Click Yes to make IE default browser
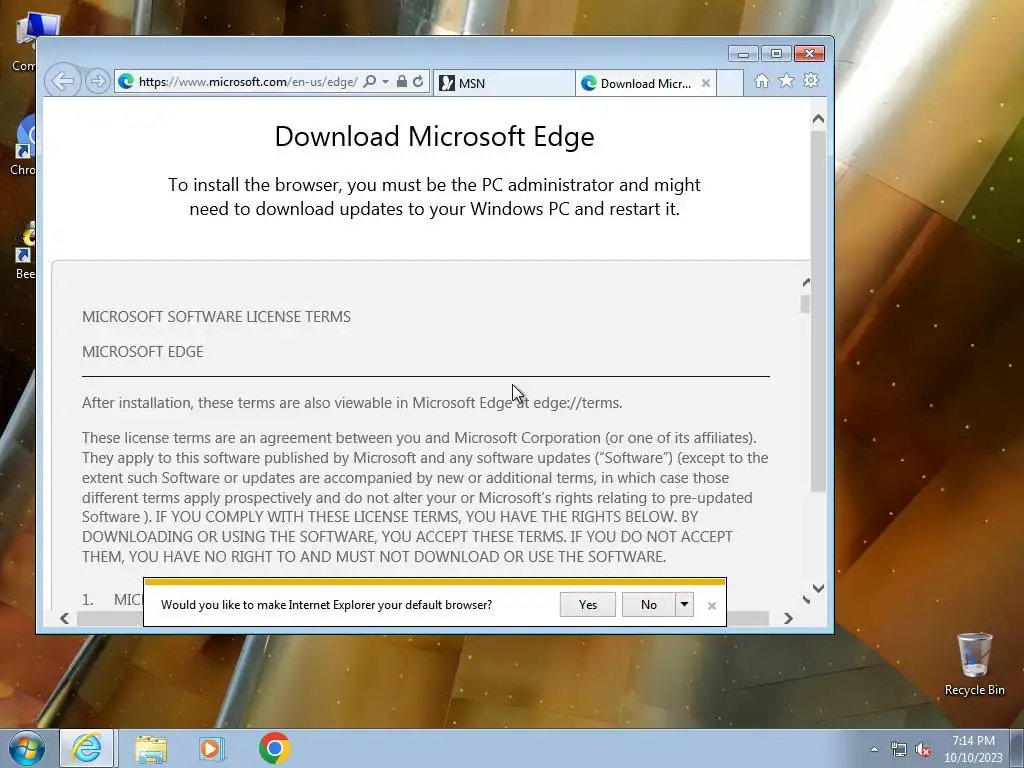1024x768 pixels. pos(588,605)
